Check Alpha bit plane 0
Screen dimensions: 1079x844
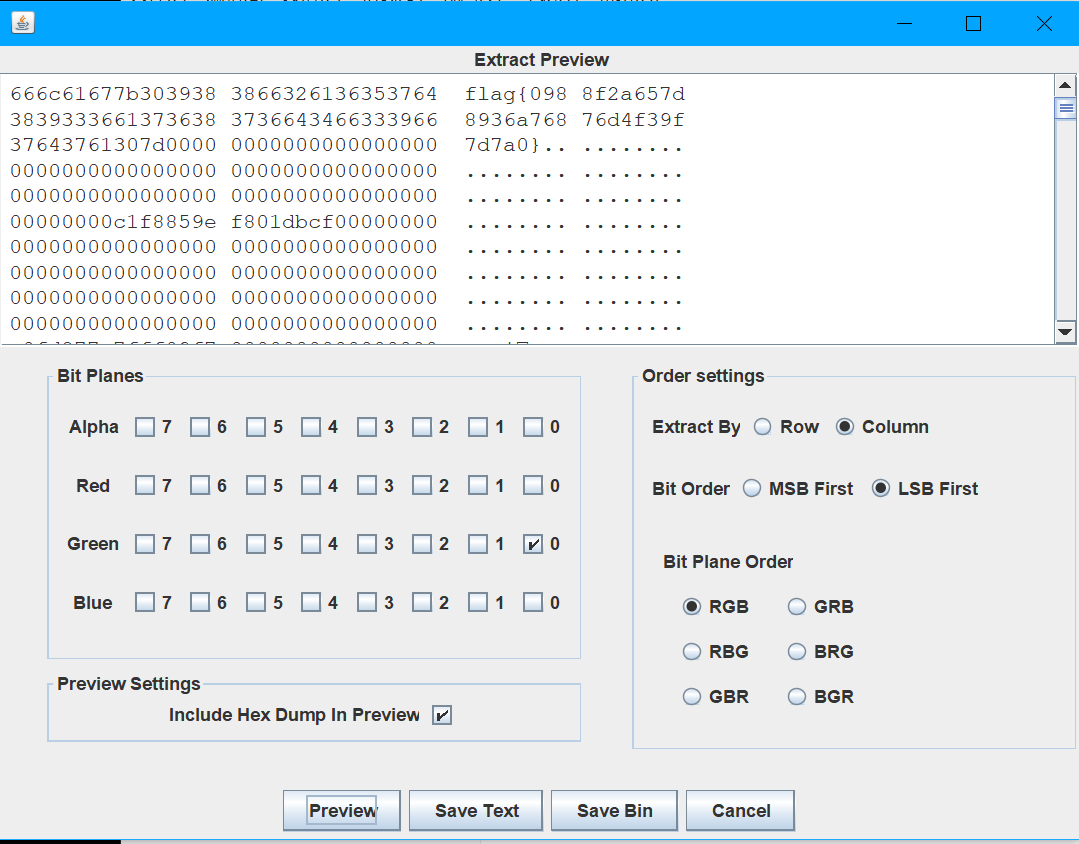point(533,428)
